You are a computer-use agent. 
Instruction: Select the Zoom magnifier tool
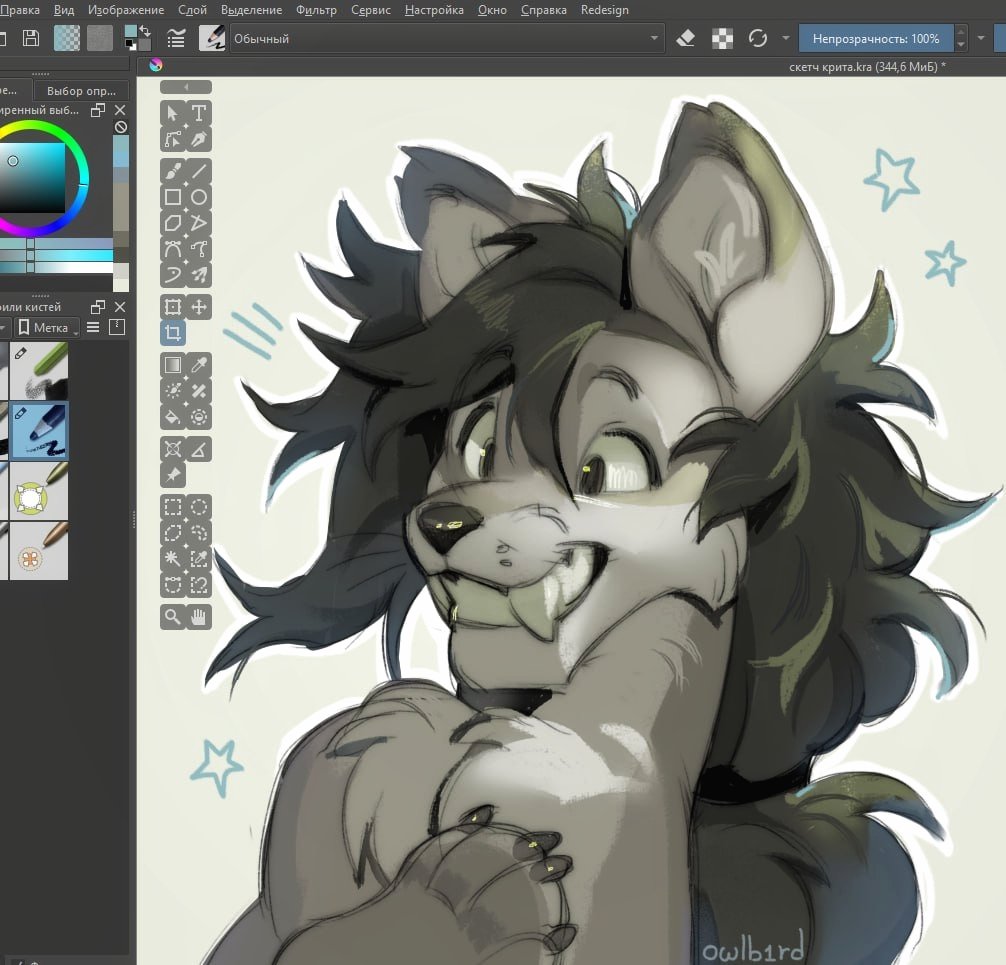pos(173,617)
